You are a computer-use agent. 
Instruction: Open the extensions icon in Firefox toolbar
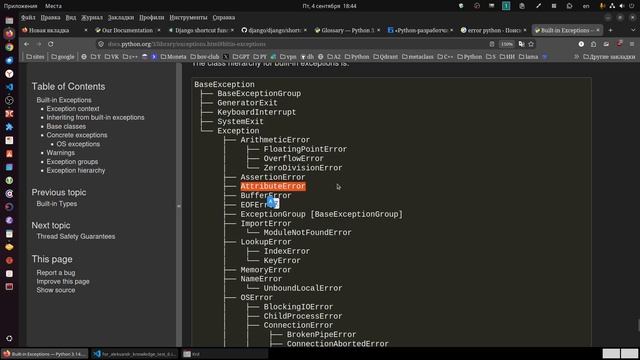[593, 44]
